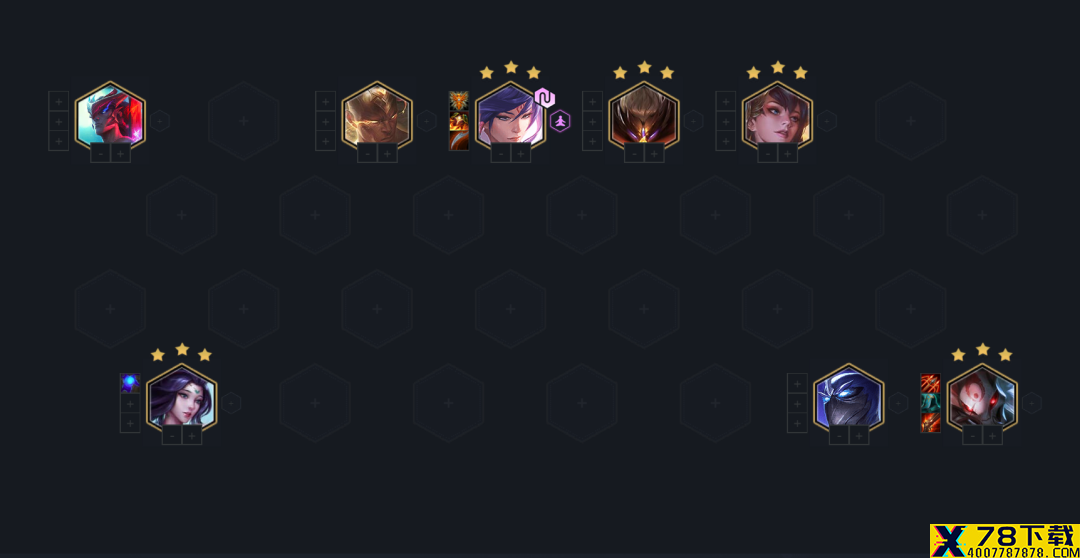Add first item slot on red-horned champion
The height and width of the screenshot is (558, 1080).
pos(59,101)
